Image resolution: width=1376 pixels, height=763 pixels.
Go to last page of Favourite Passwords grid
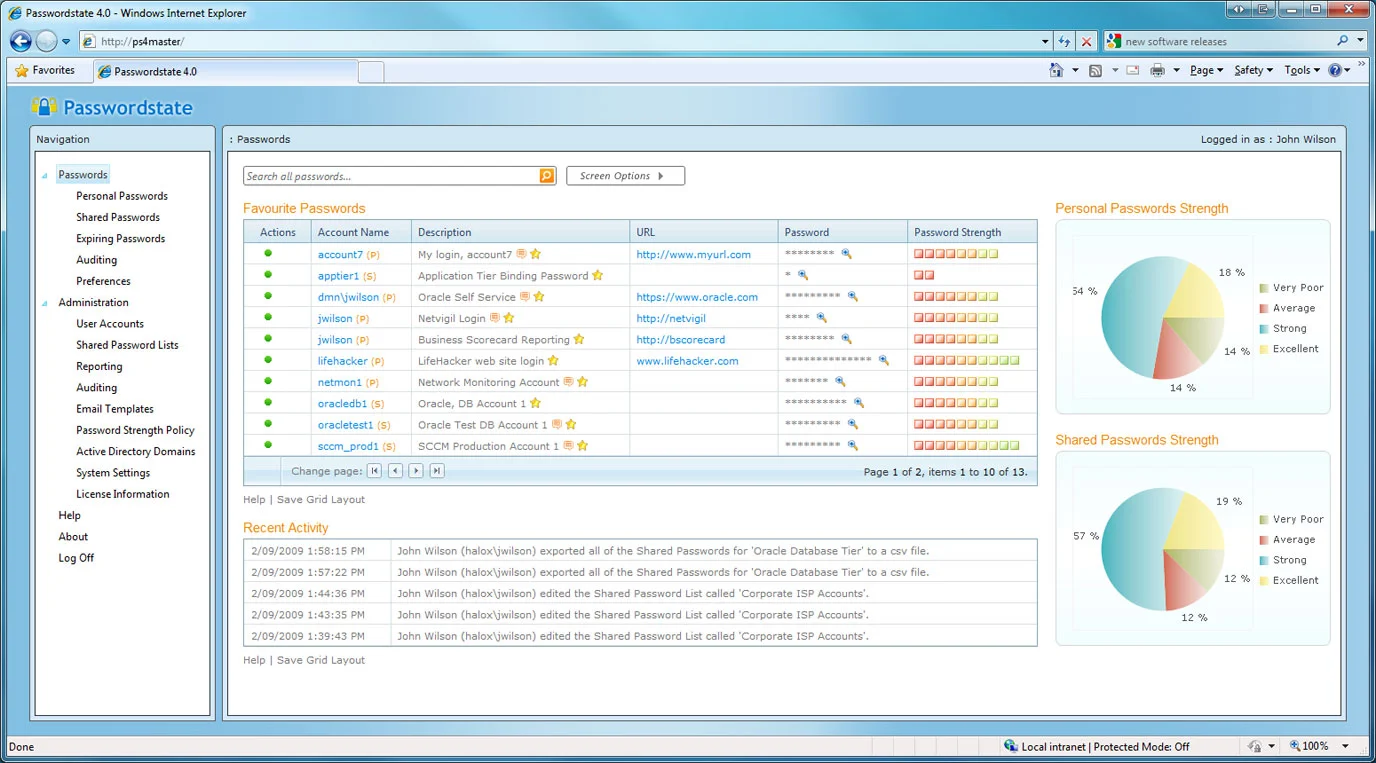pos(437,471)
